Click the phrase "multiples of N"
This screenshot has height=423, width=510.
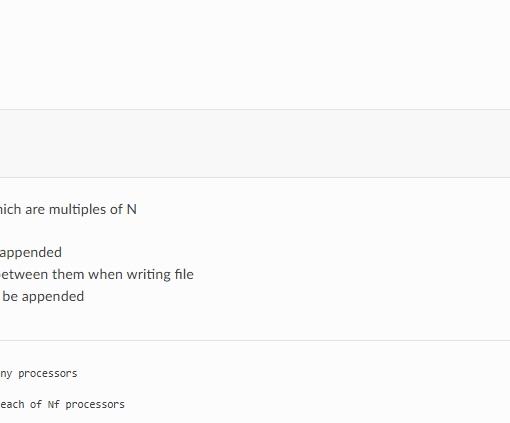93,210
